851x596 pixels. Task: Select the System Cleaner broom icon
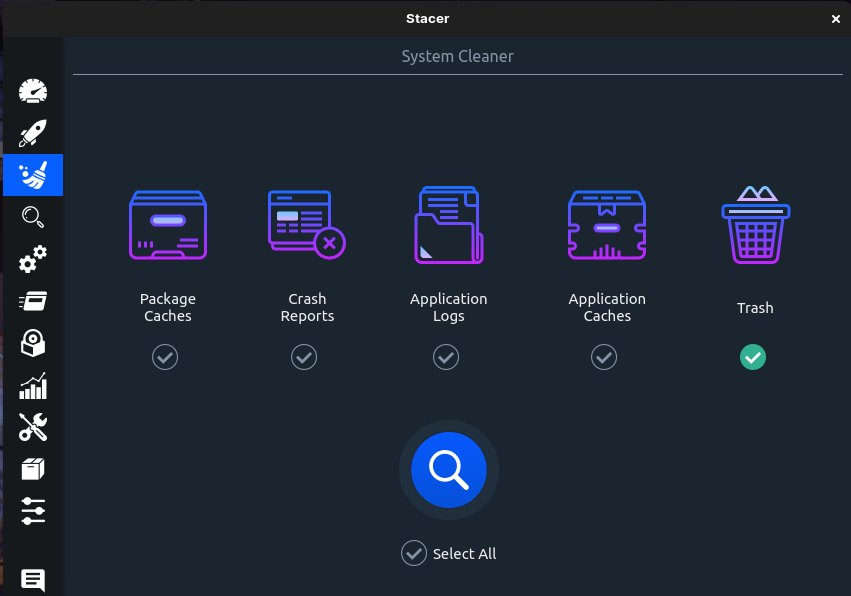(x=33, y=175)
